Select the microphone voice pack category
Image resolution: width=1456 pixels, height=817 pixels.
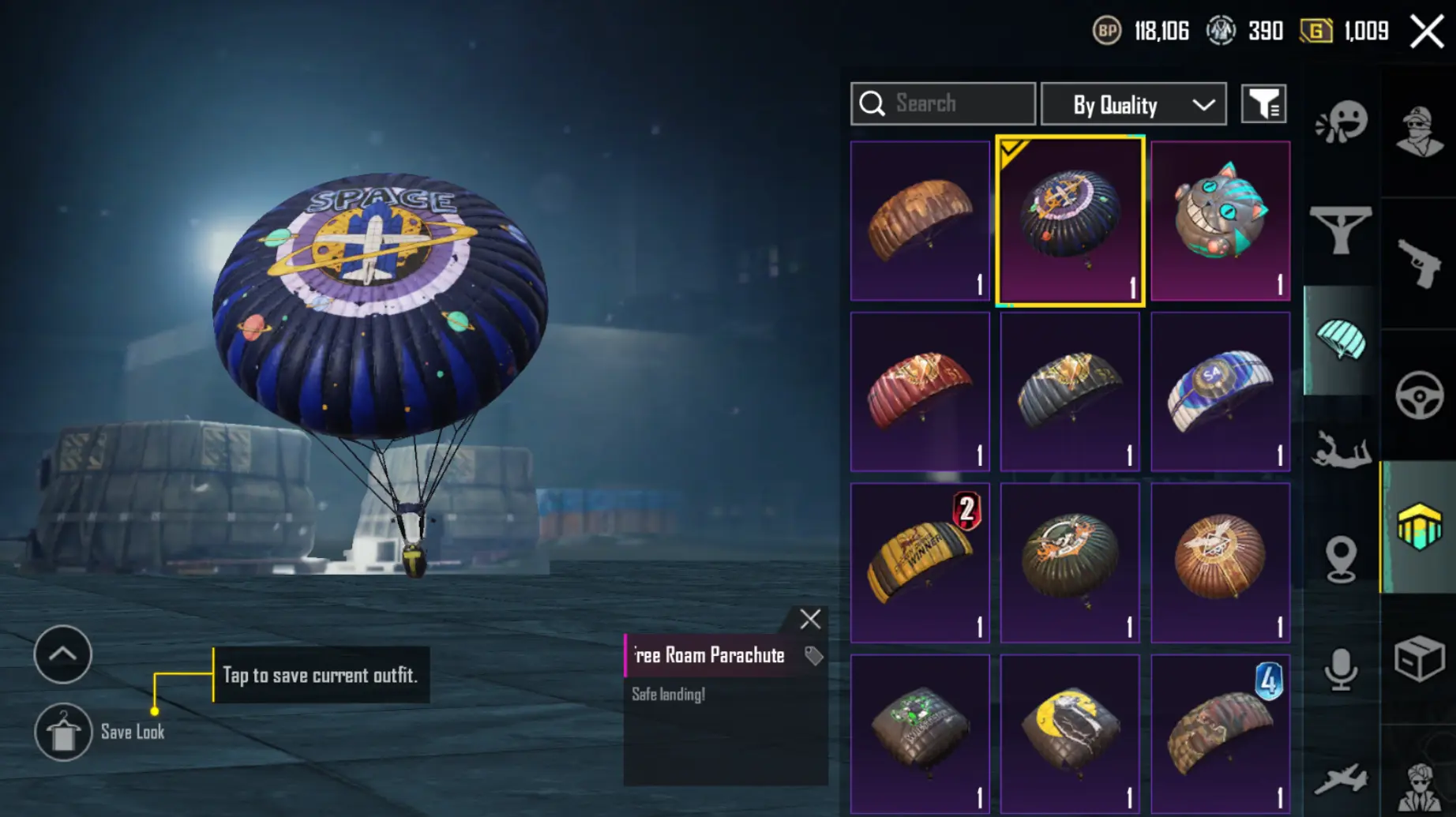pyautogui.click(x=1341, y=669)
